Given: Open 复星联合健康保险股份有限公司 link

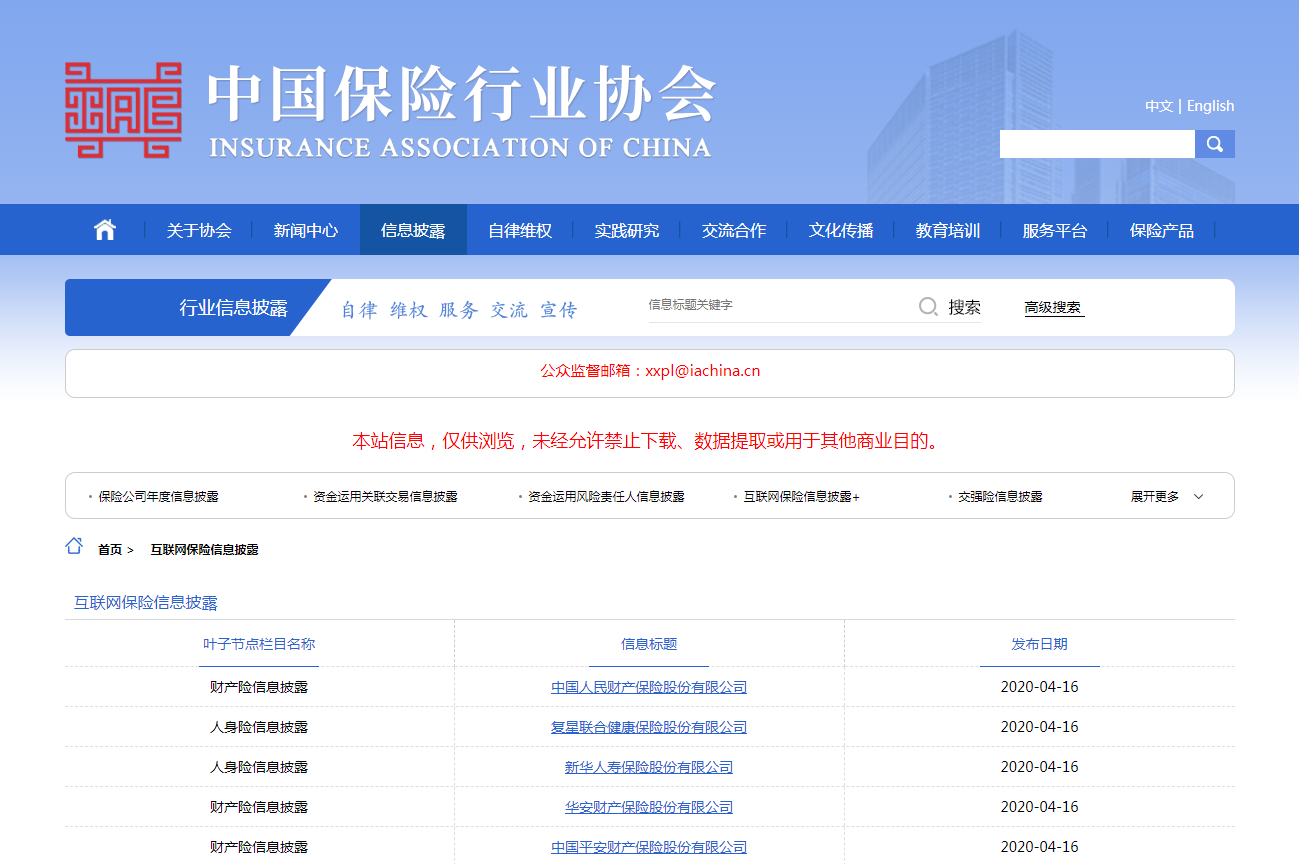Looking at the screenshot, I should pos(649,727).
